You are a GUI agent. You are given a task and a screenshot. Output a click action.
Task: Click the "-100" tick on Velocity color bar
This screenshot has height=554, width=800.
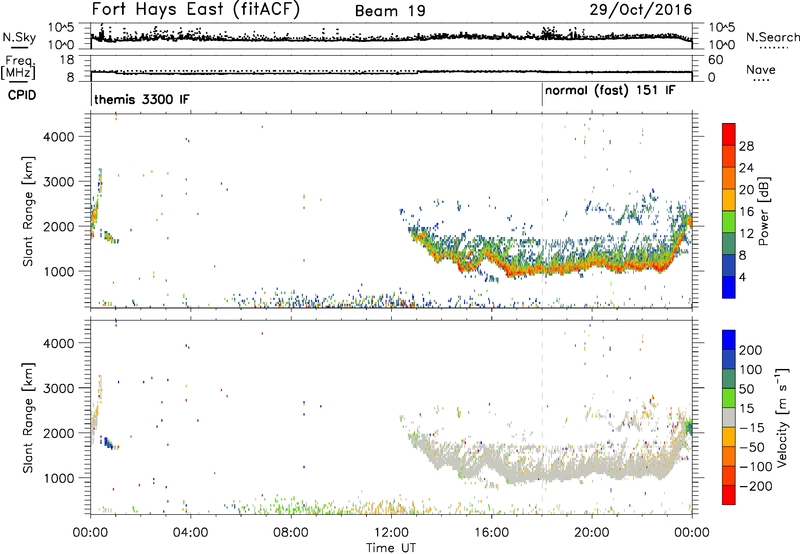756,466
